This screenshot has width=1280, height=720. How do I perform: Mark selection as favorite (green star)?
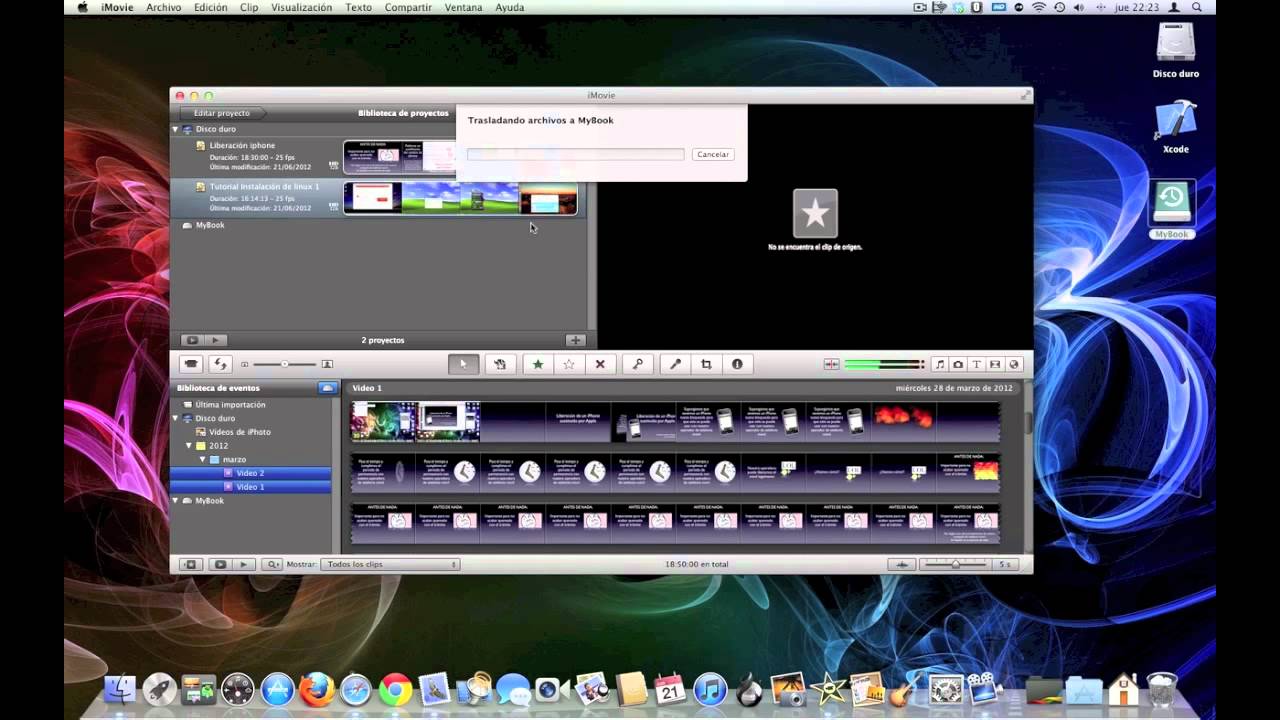[537, 364]
